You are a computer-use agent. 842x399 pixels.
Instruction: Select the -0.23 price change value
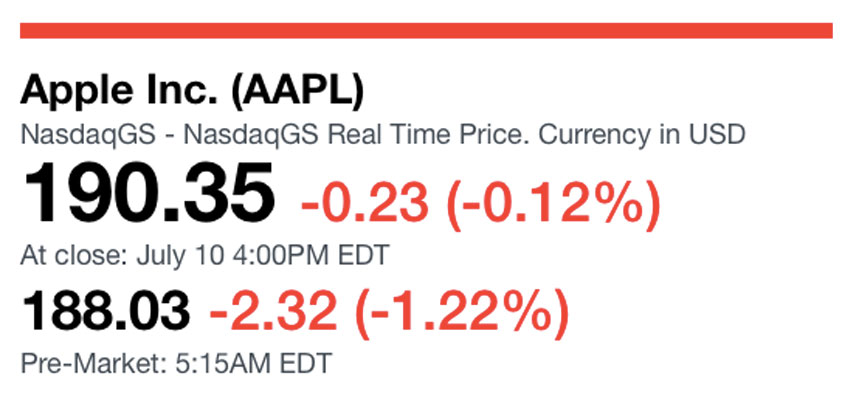365,206
